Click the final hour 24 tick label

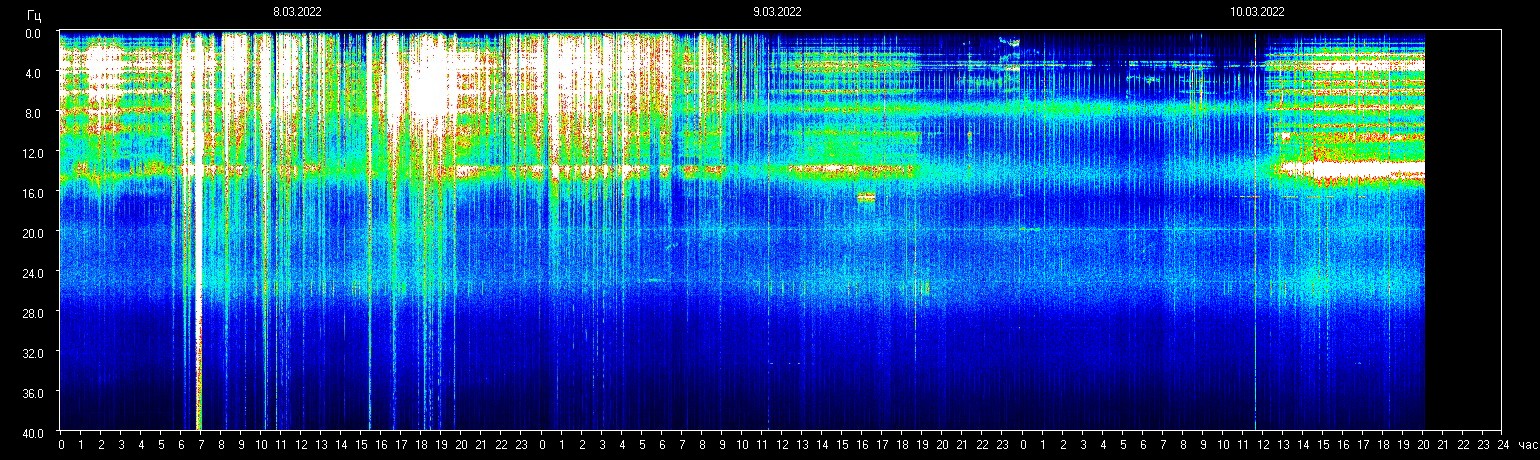point(1504,445)
